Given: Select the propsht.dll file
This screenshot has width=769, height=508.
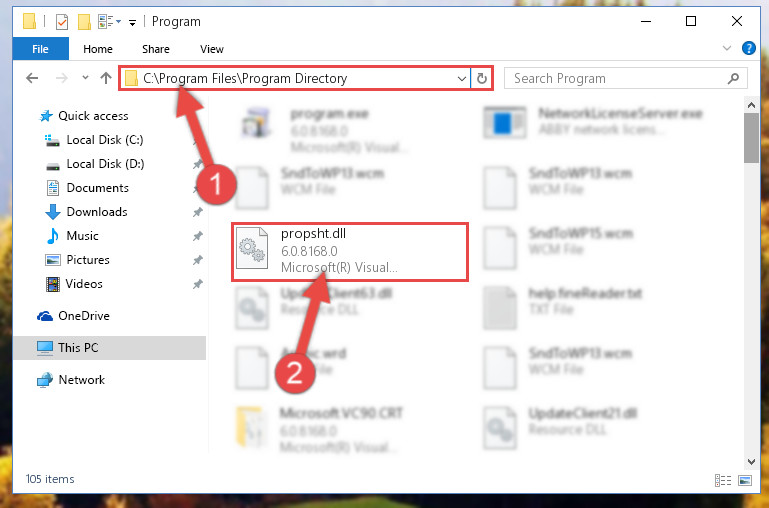Looking at the screenshot, I should tap(350, 252).
